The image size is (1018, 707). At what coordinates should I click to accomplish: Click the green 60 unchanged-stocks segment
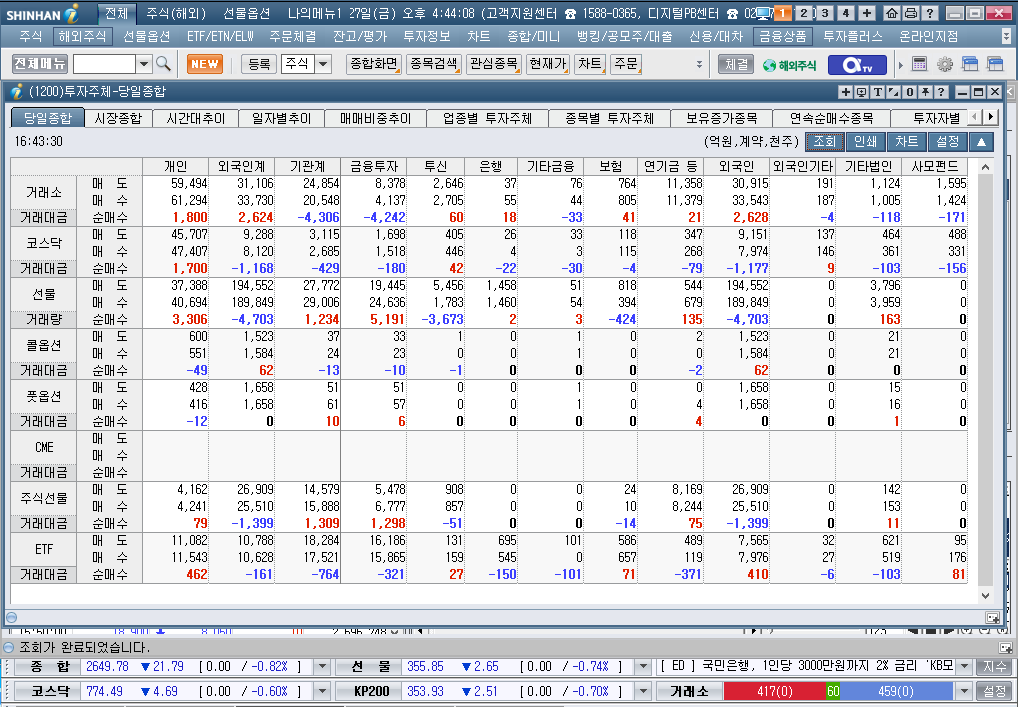(833, 691)
